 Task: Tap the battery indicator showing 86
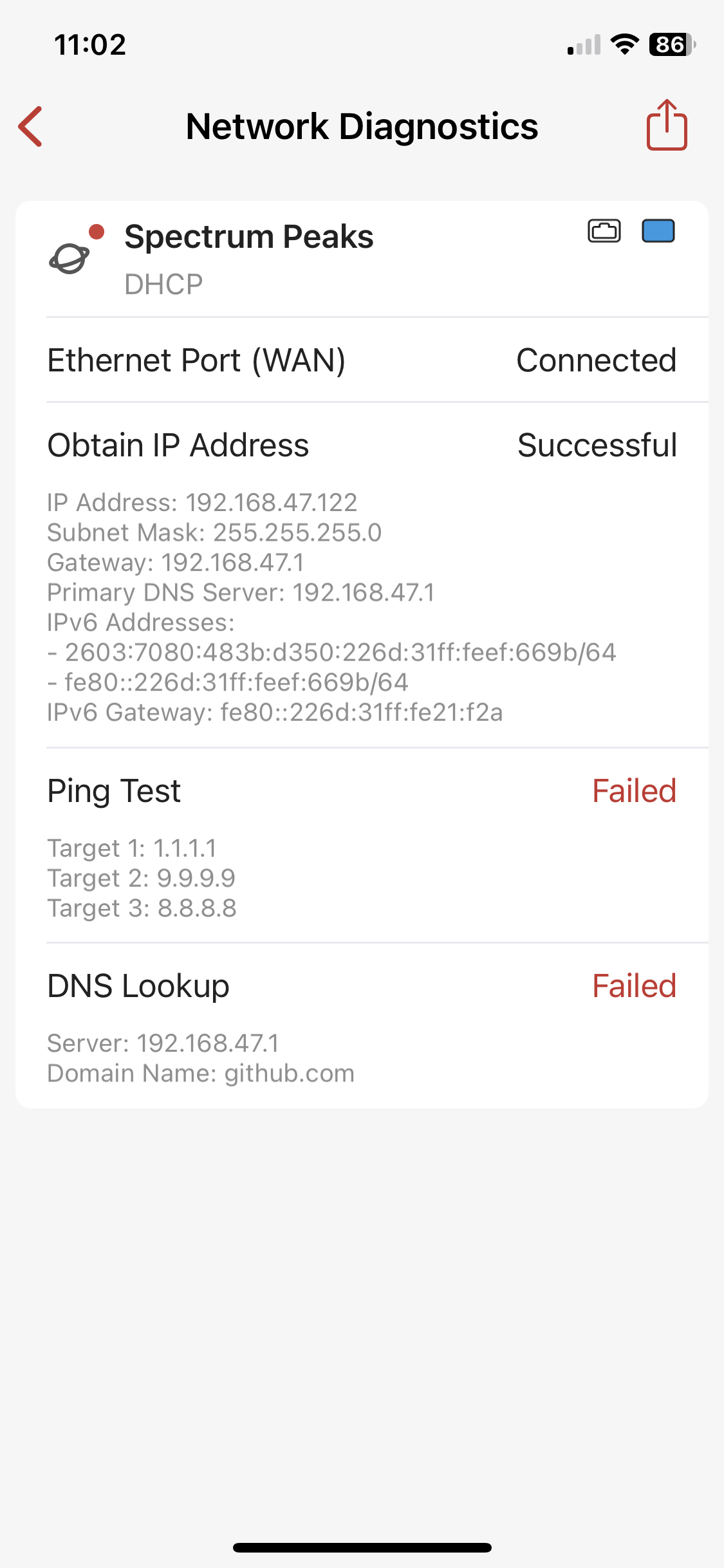672,44
